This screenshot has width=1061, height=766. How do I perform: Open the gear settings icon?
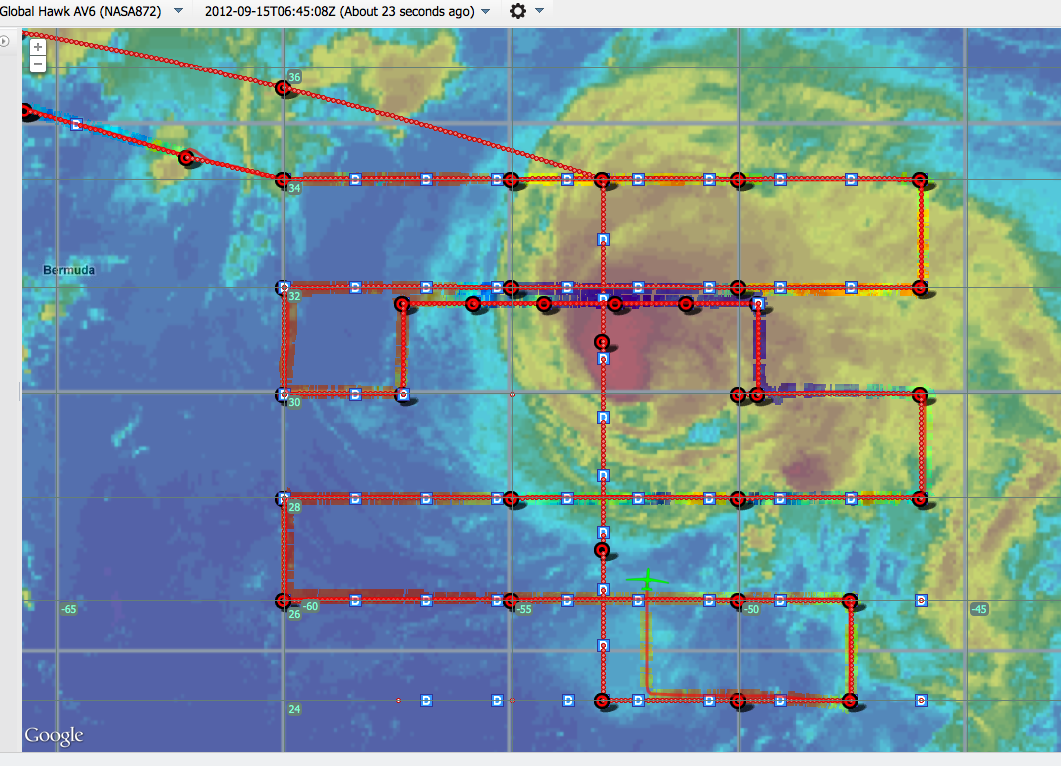[517, 11]
